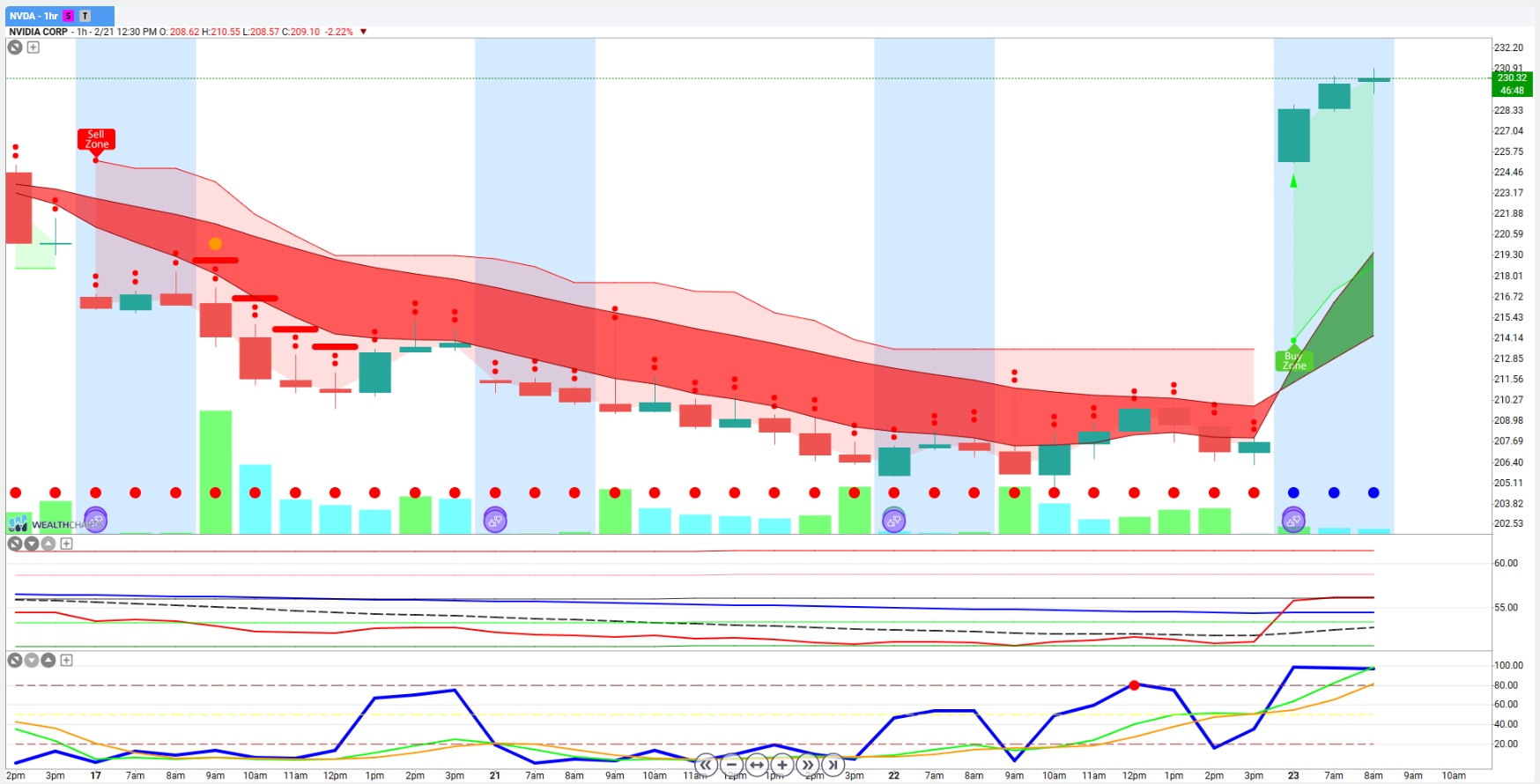
Task: Click the green up arrow below the 23rd candle
Action: coord(1293,181)
